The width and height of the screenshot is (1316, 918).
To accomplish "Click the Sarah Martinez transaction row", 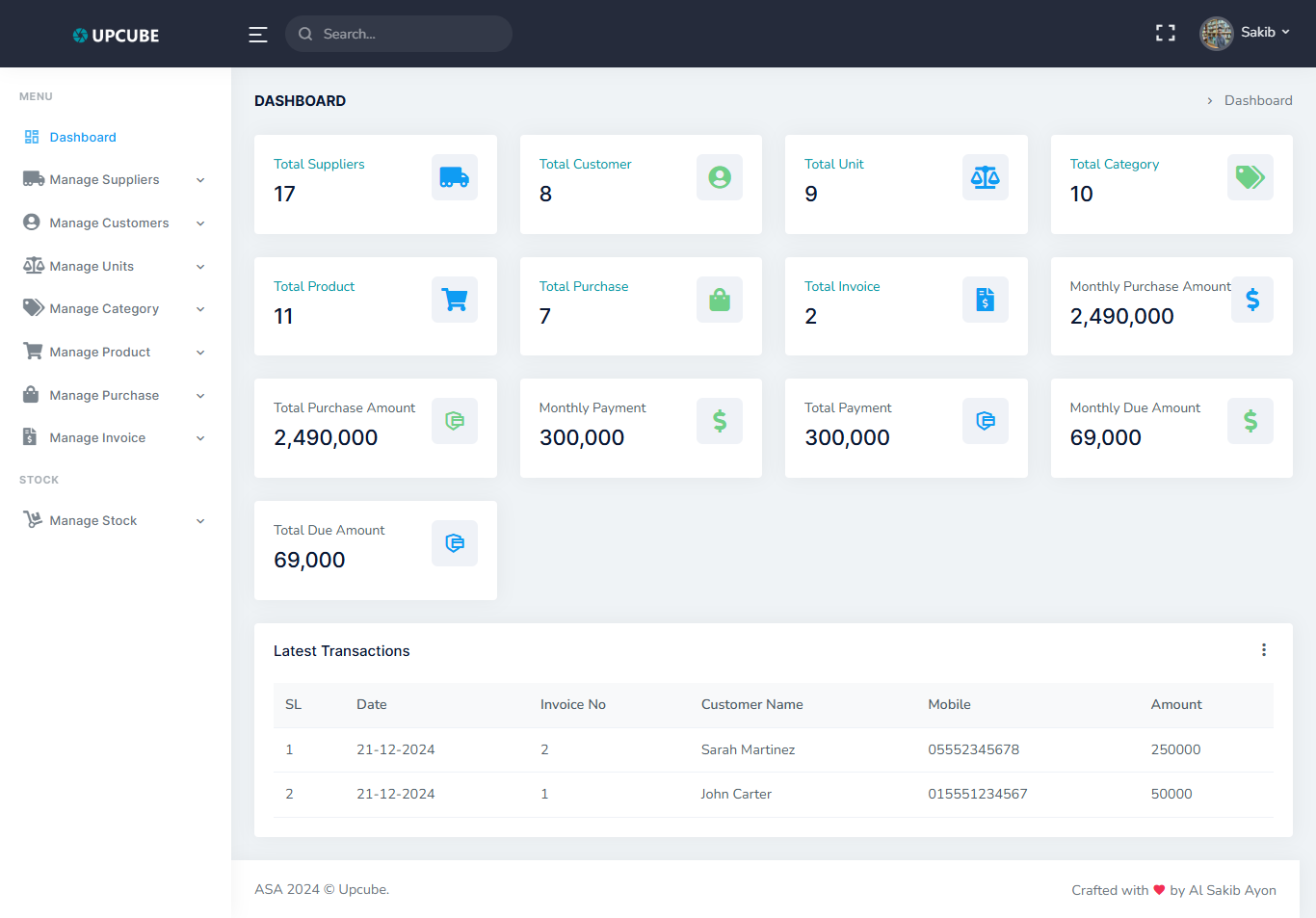I will [748, 749].
